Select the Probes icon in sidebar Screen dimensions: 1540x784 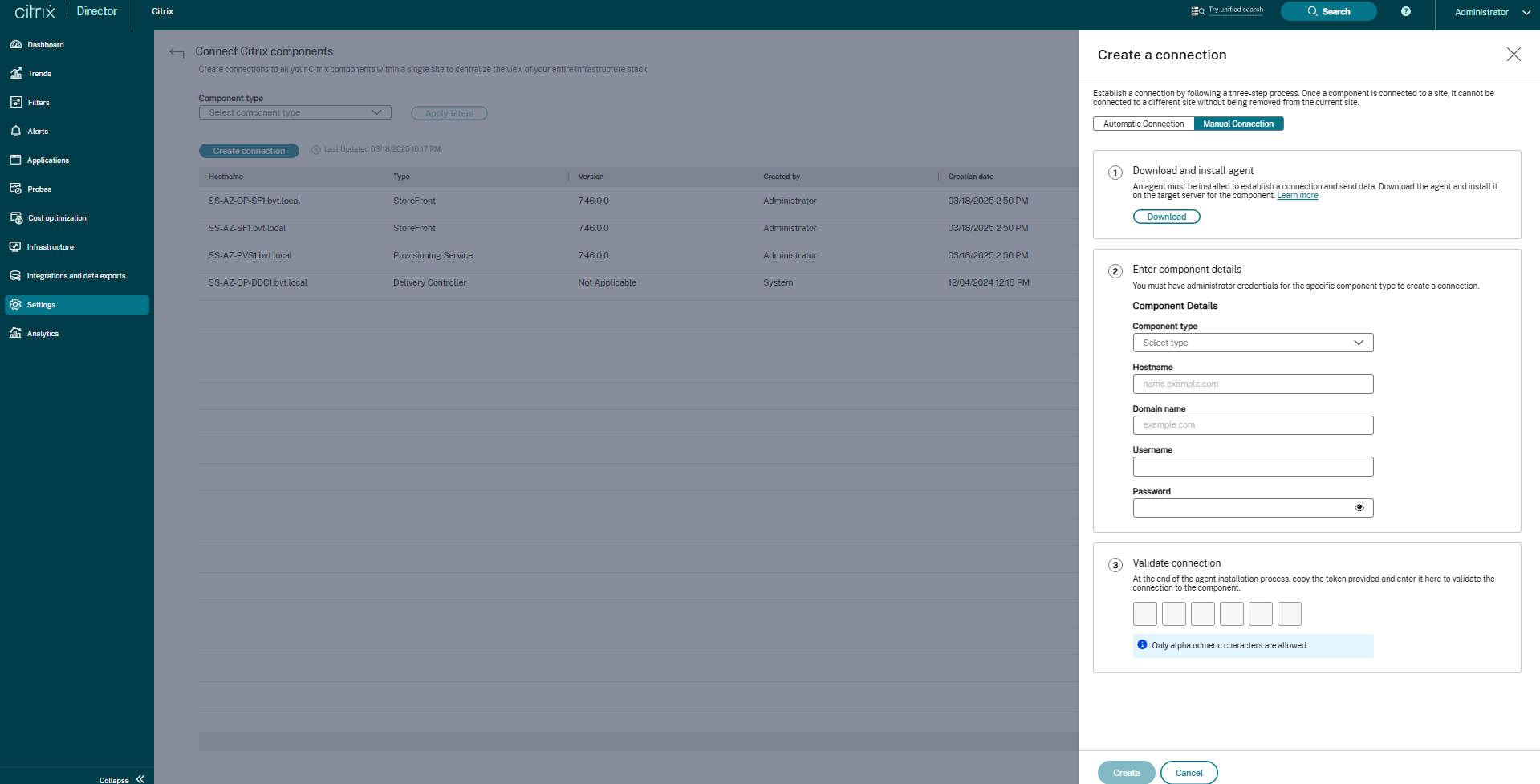pyautogui.click(x=15, y=189)
